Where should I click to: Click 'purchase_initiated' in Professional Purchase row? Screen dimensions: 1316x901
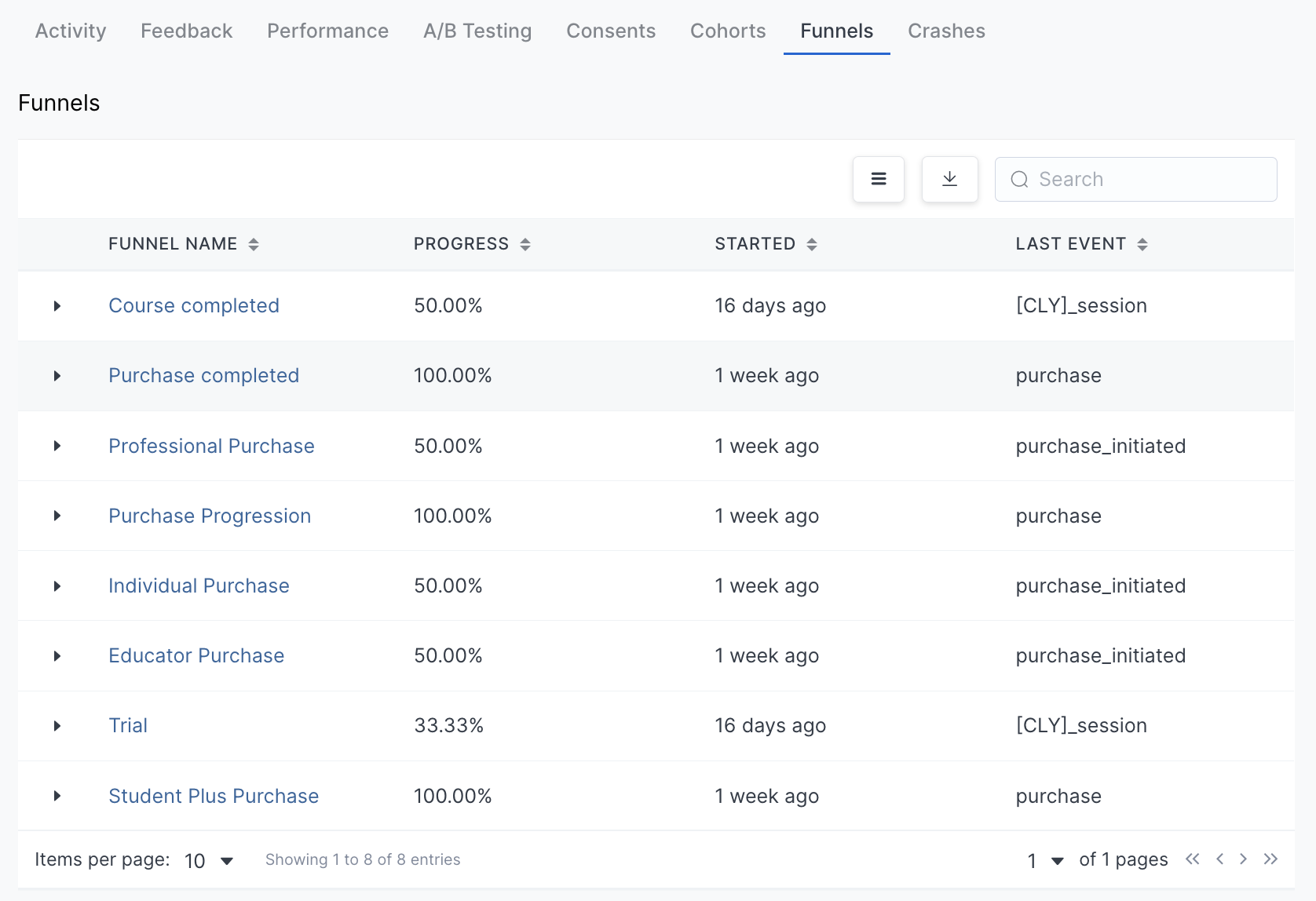(x=1101, y=446)
